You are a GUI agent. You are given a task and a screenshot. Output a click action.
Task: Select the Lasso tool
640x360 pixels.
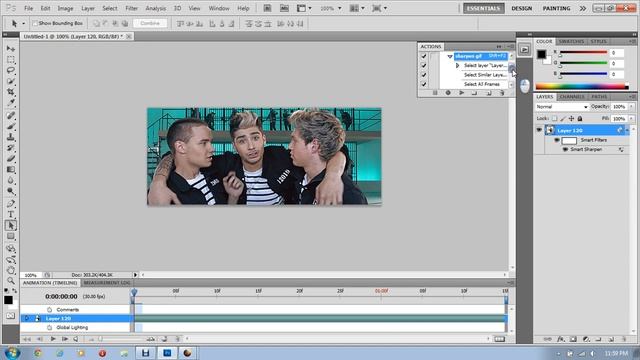[11, 70]
